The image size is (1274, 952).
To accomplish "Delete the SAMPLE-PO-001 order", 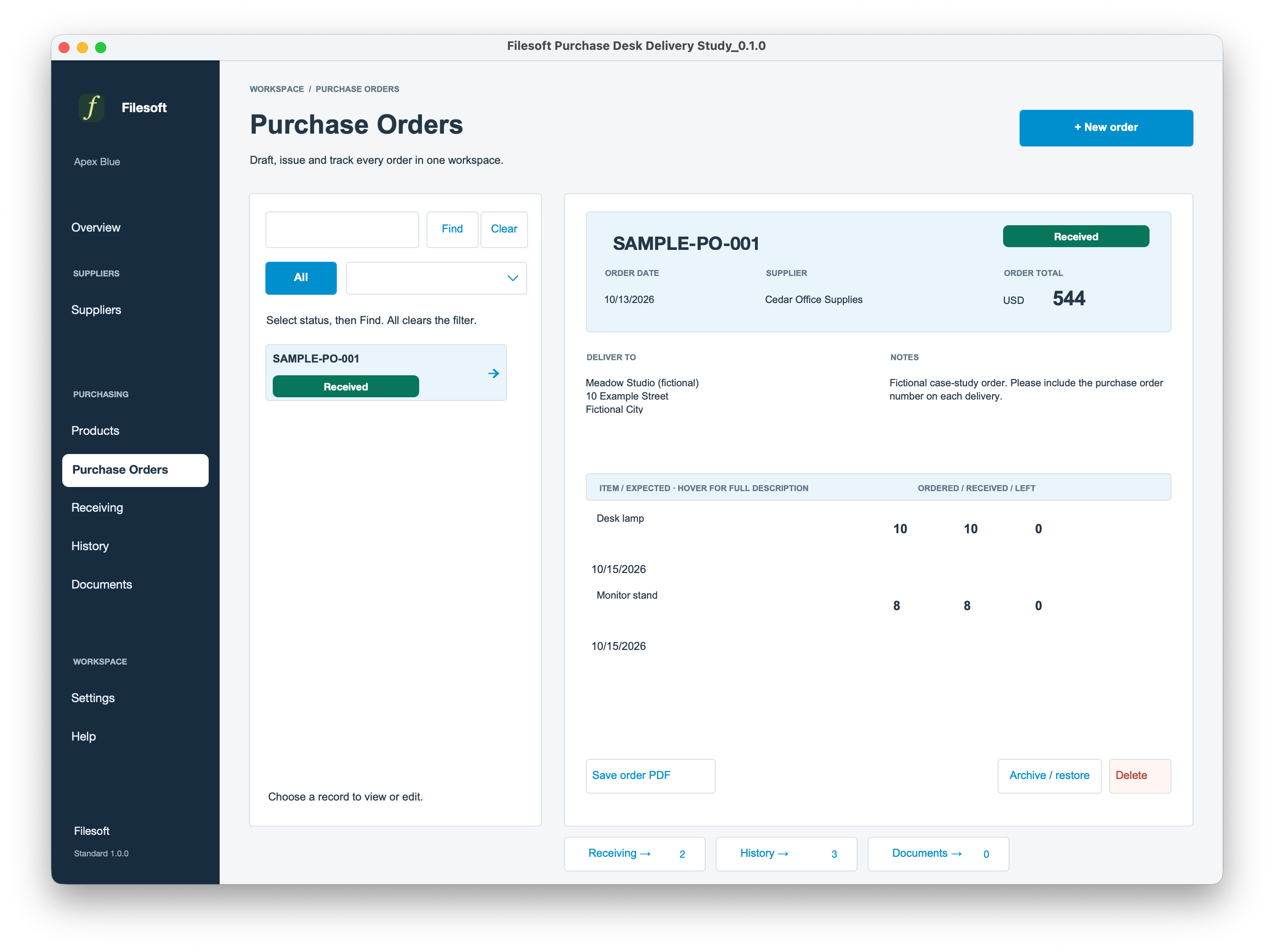I will (x=1139, y=776).
